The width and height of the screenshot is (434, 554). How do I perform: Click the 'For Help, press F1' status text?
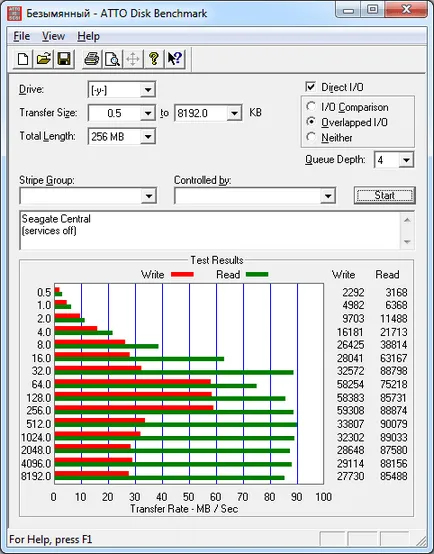(x=50, y=540)
